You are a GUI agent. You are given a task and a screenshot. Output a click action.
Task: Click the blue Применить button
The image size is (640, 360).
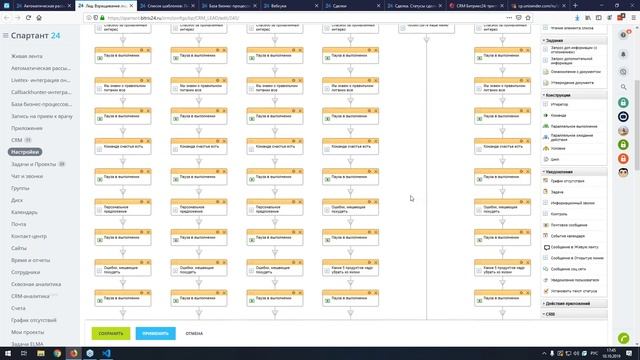tap(156, 333)
